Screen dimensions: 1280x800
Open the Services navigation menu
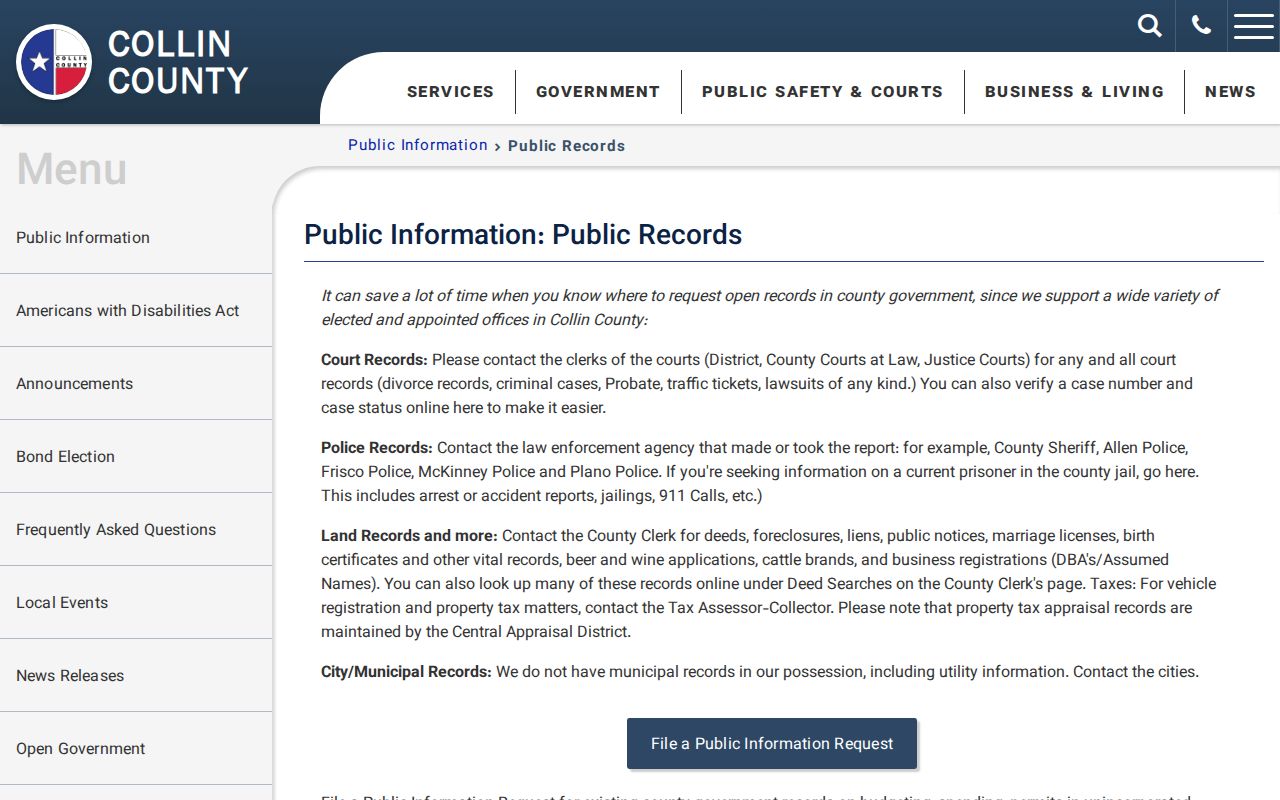451,91
